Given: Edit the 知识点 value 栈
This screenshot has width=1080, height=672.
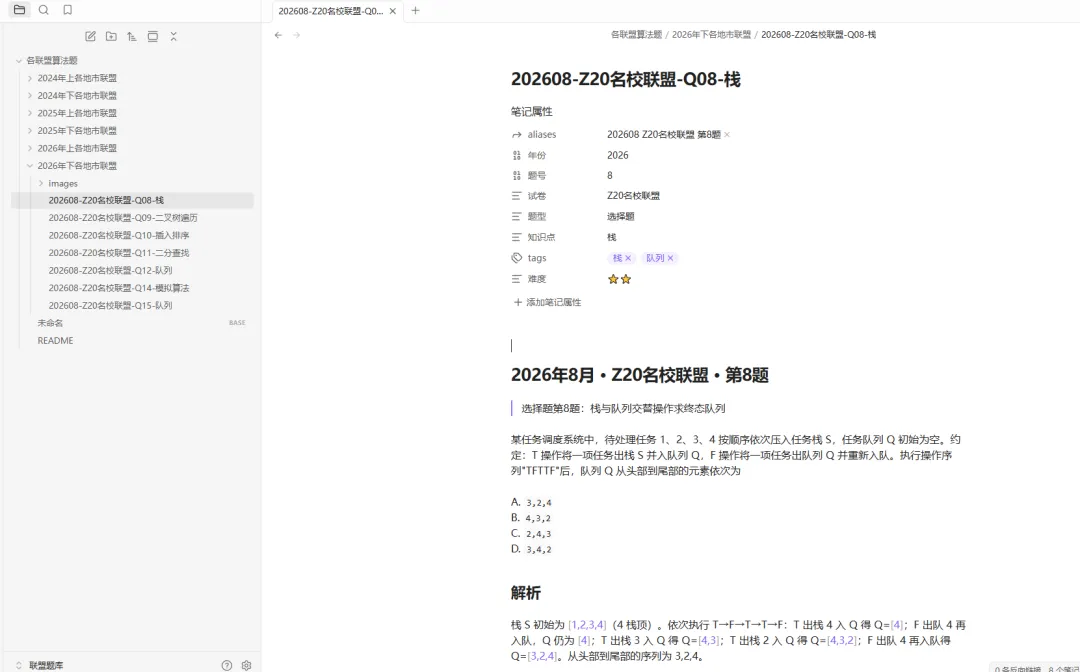Looking at the screenshot, I should [x=612, y=237].
